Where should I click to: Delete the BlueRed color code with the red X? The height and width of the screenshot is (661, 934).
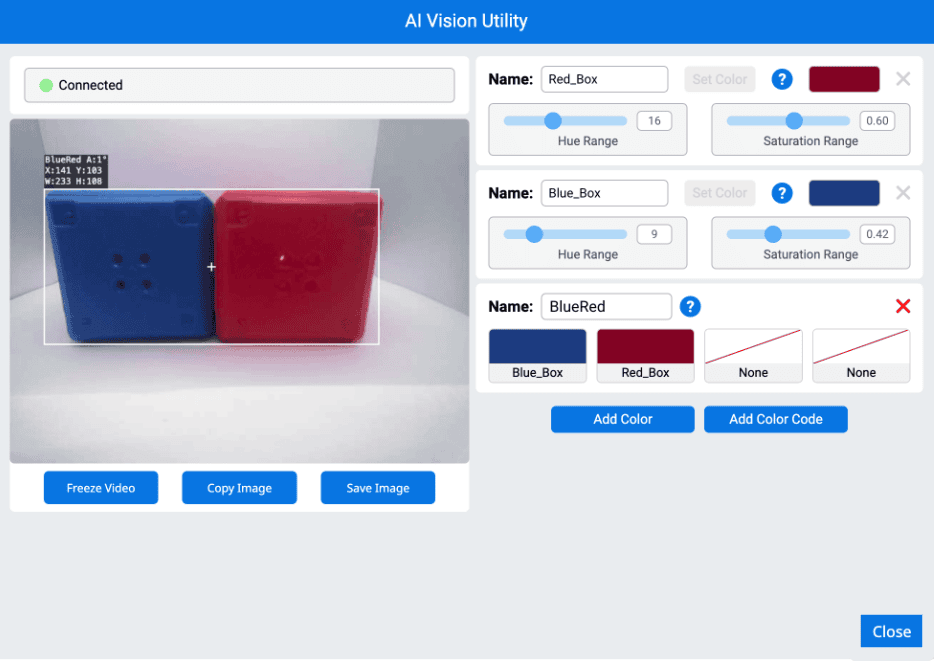click(x=903, y=306)
